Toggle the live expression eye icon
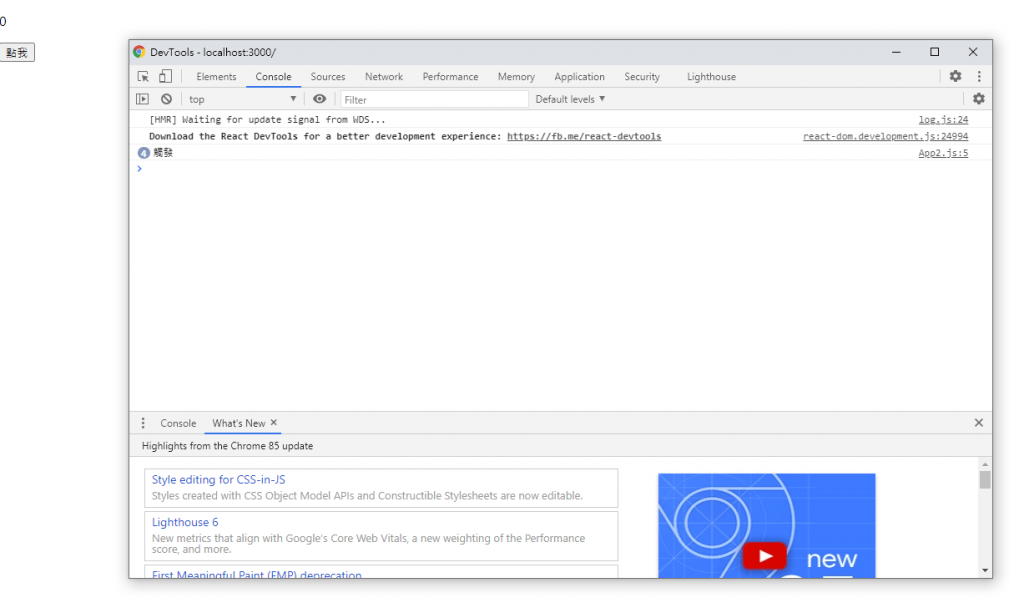This screenshot has height=608, width=1024. 319,99
